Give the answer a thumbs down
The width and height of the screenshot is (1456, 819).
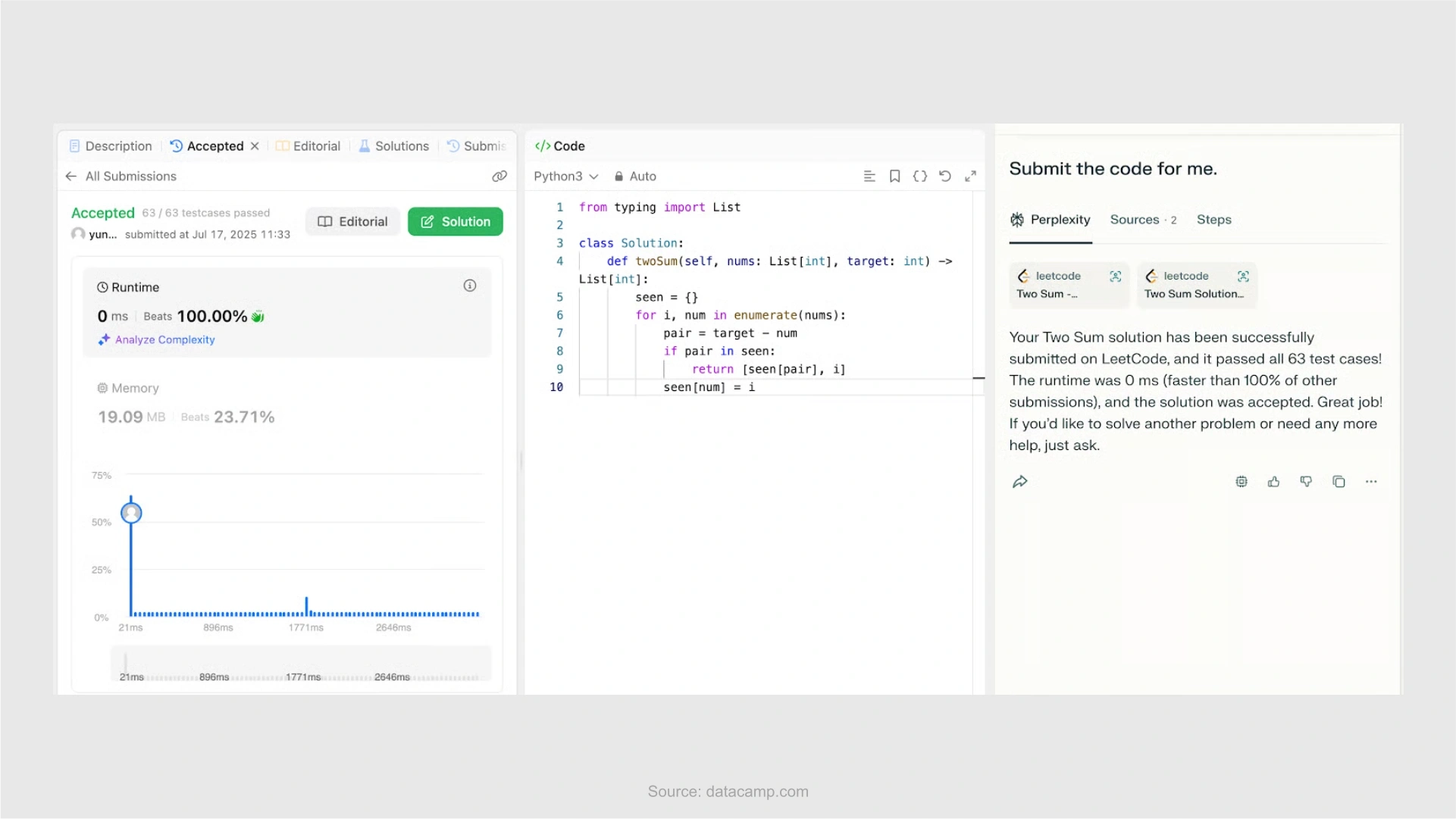[x=1306, y=483]
